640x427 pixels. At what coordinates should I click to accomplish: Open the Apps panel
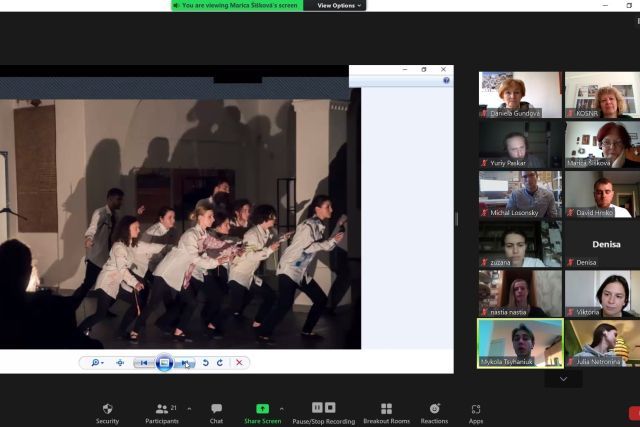(x=476, y=409)
